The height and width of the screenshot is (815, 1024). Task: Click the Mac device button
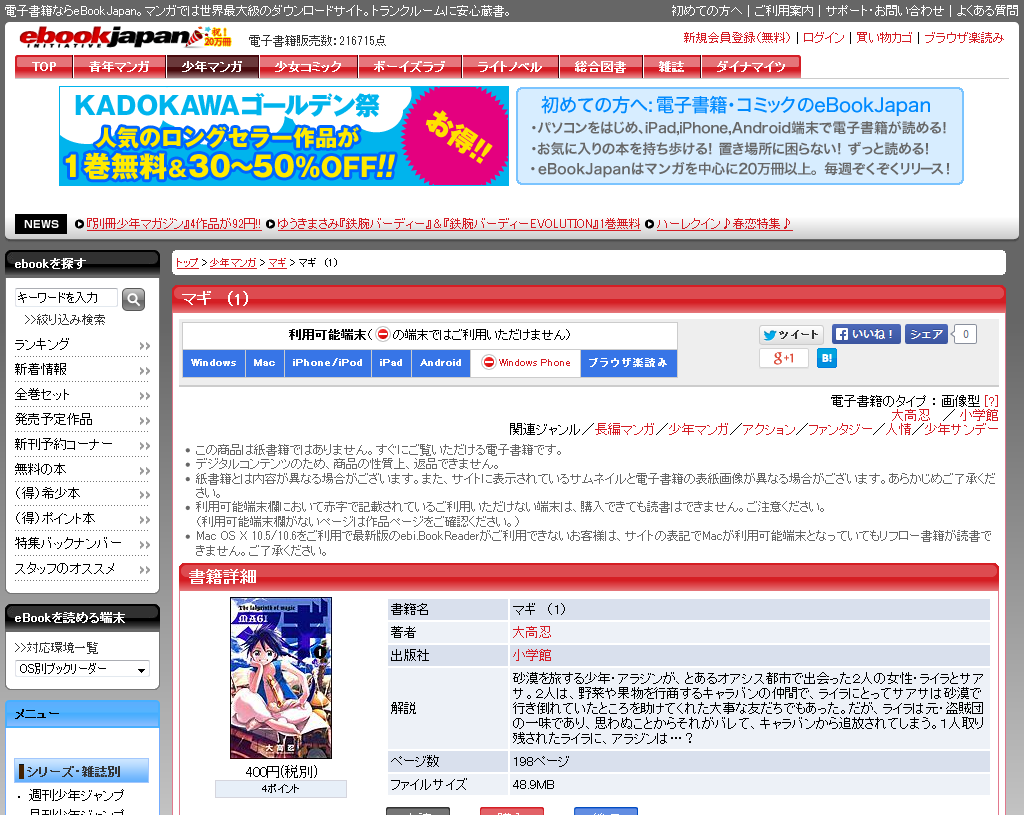(264, 362)
